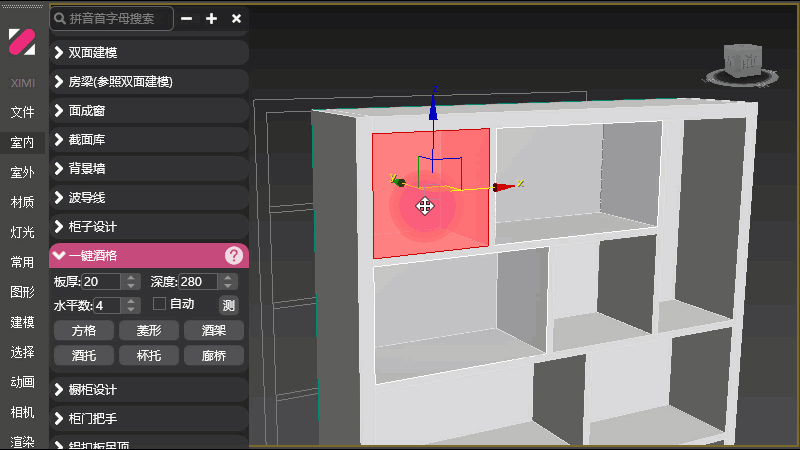
Task: Click the search magnifier icon
Action: pyautogui.click(x=60, y=19)
